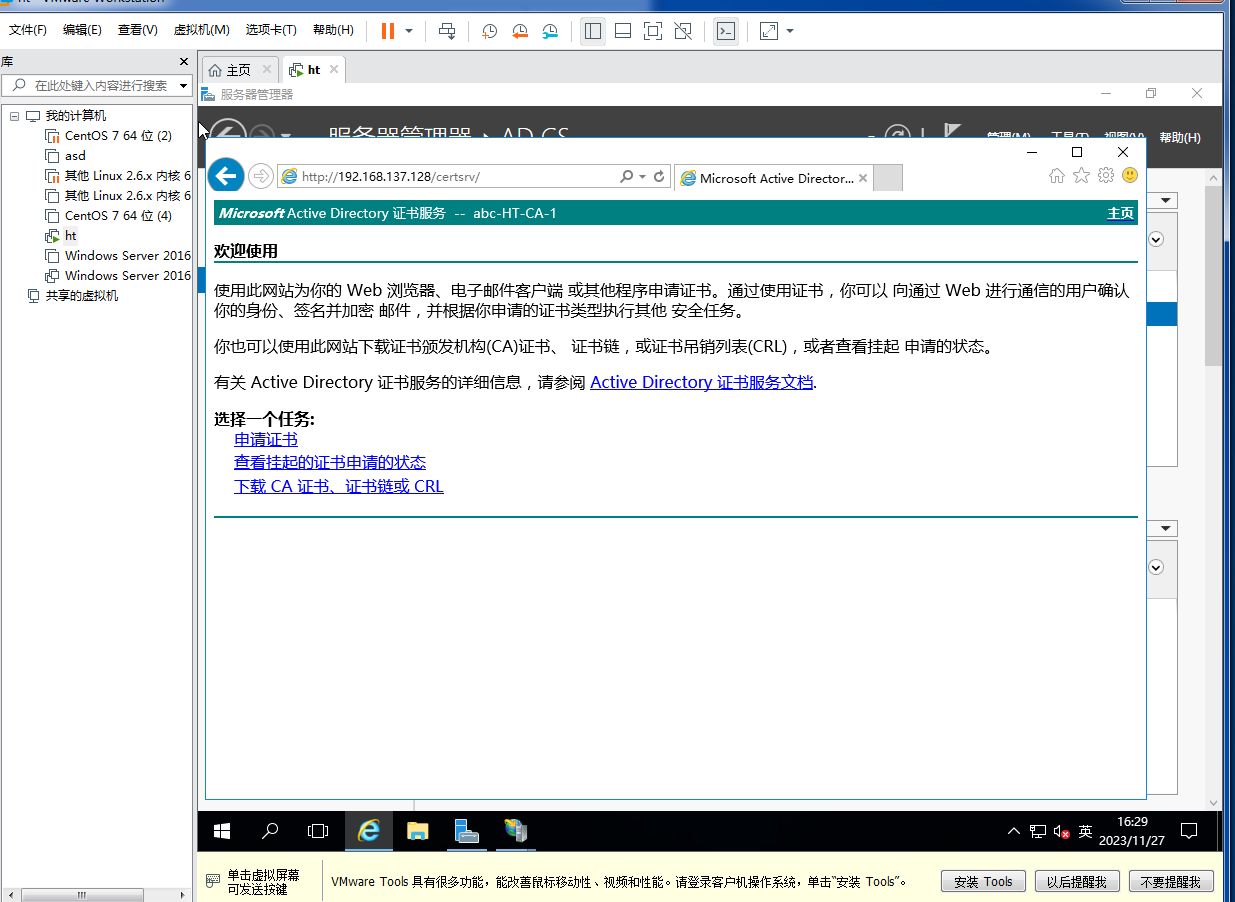This screenshot has height=902, width=1235.
Task: Take a snapshot of the virtual machine
Action: click(x=490, y=31)
